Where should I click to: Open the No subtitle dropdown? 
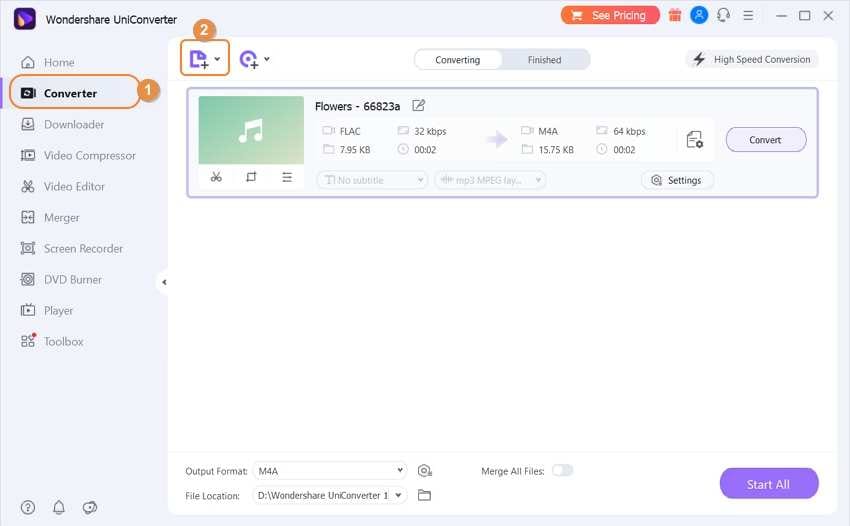pyautogui.click(x=372, y=180)
